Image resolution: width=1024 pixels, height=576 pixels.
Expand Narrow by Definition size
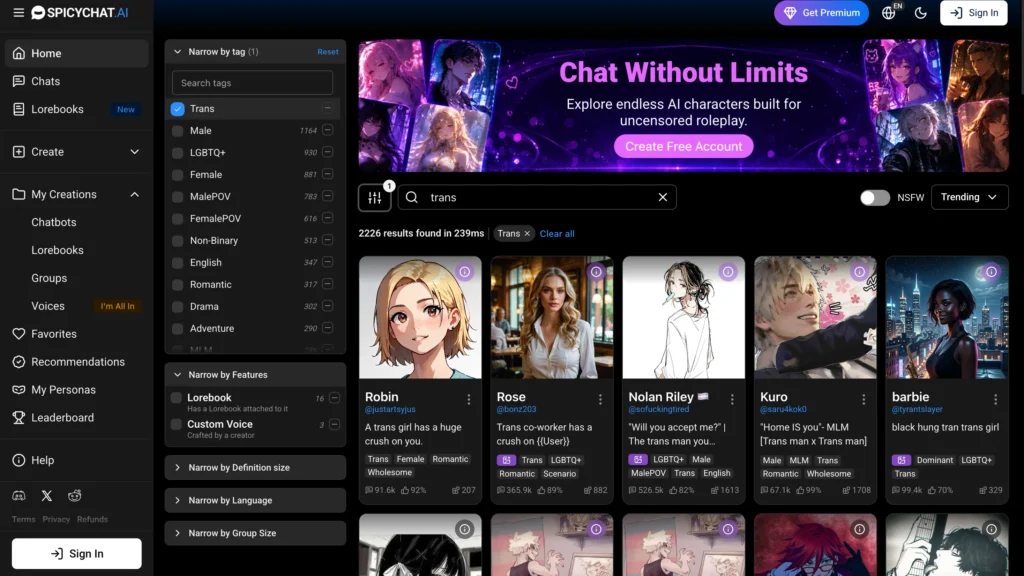tap(255, 468)
